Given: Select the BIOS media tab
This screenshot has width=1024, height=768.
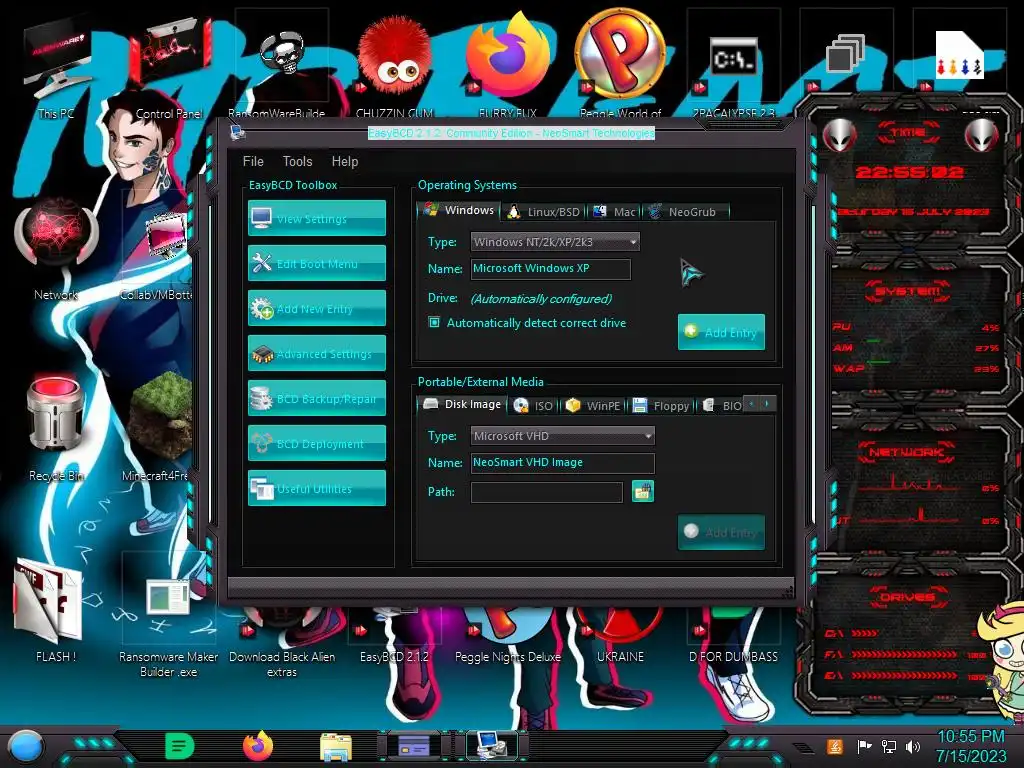Looking at the screenshot, I should tap(722, 406).
